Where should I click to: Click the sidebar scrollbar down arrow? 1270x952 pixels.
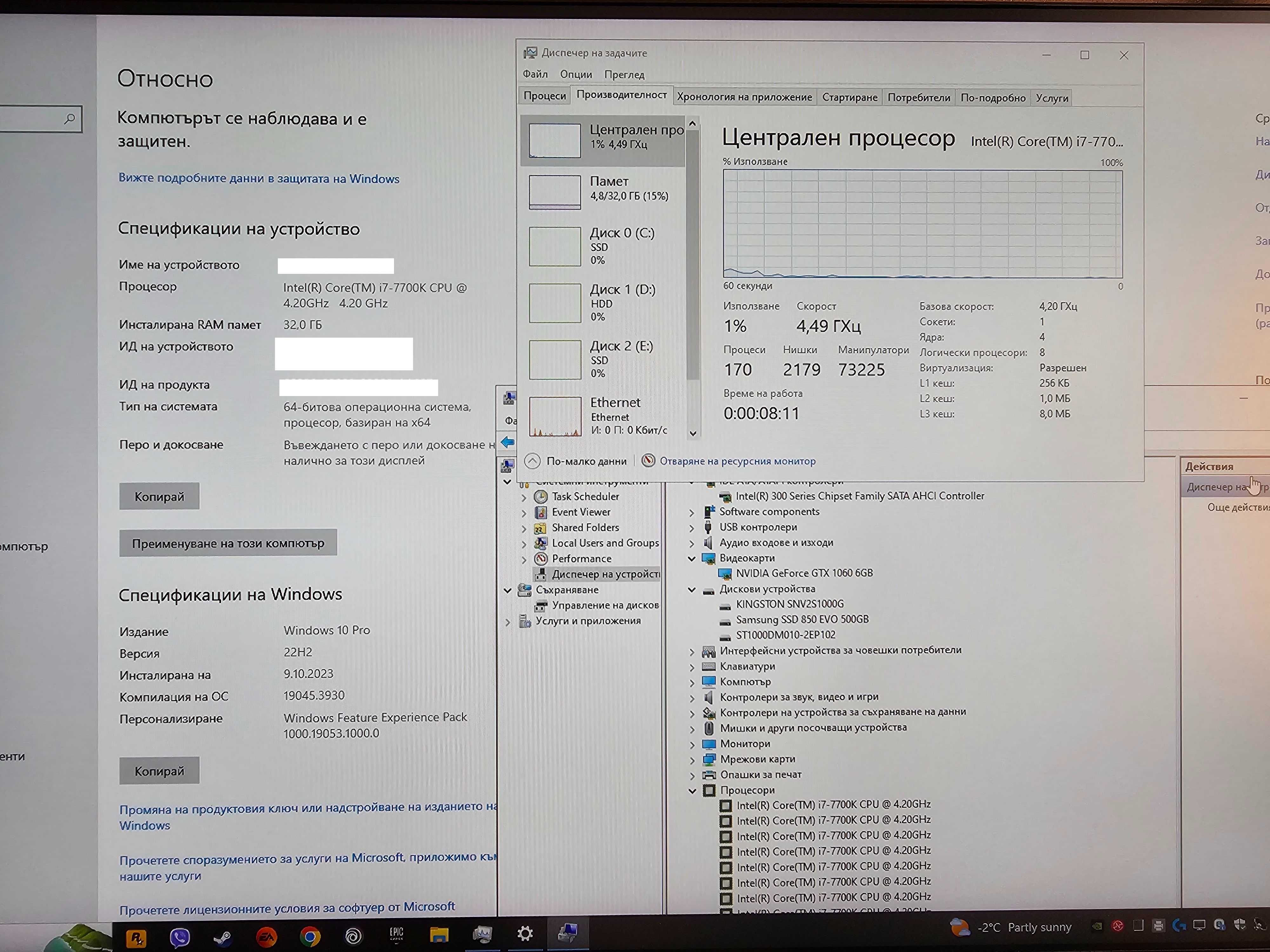click(x=693, y=434)
